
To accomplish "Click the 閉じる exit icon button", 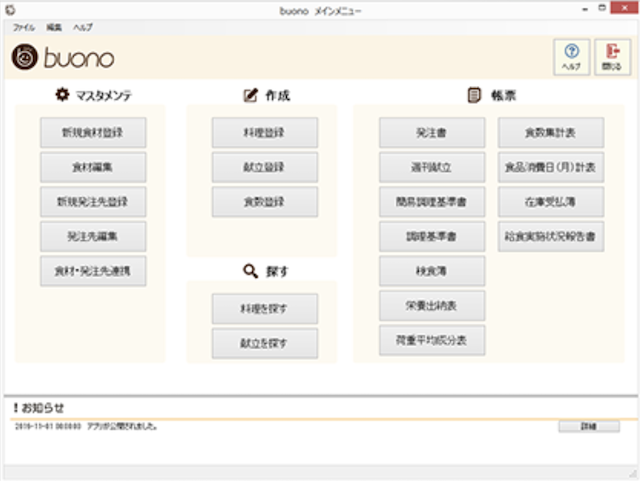I will coord(612,57).
